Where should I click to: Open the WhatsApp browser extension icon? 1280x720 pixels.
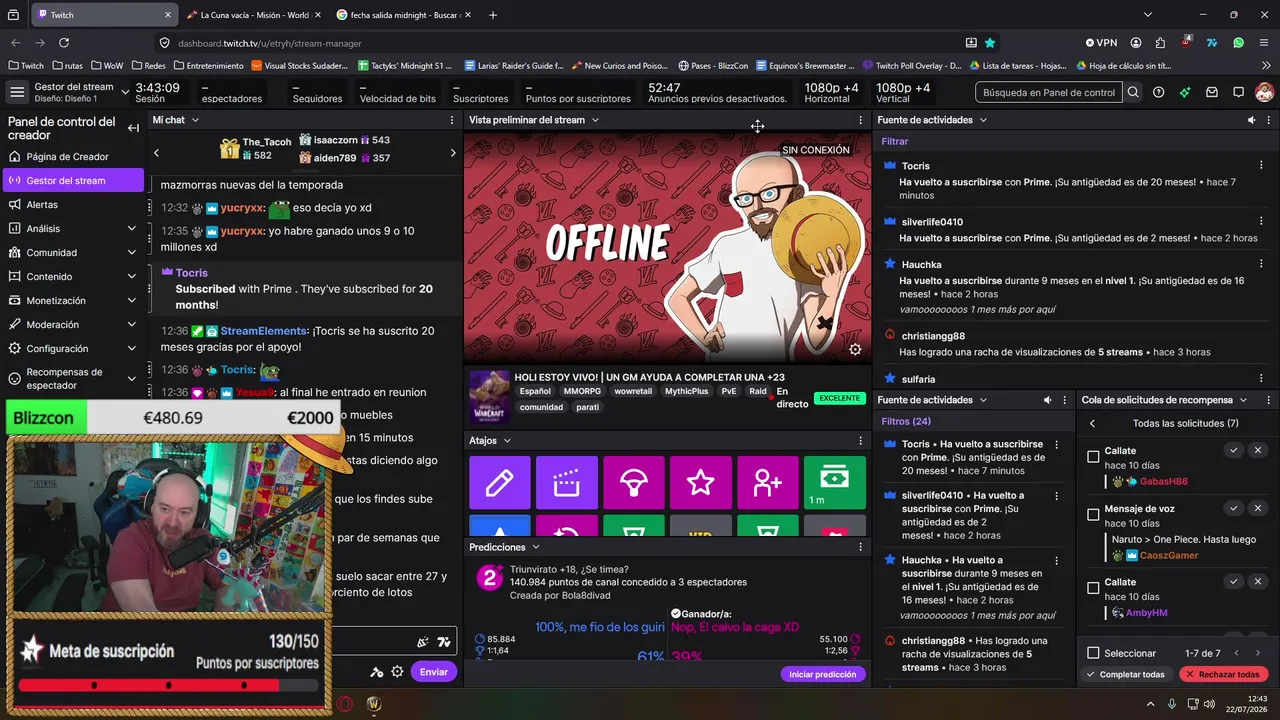1239,43
